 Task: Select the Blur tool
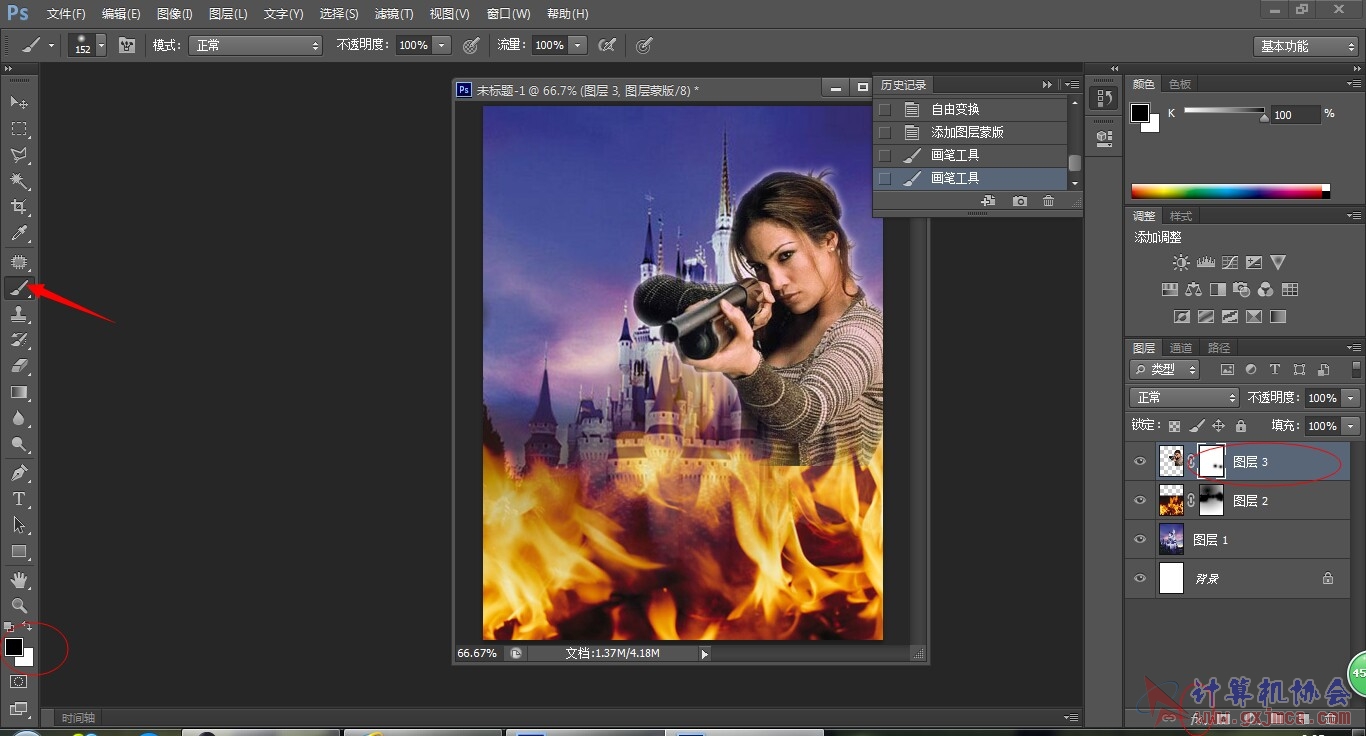[x=19, y=418]
